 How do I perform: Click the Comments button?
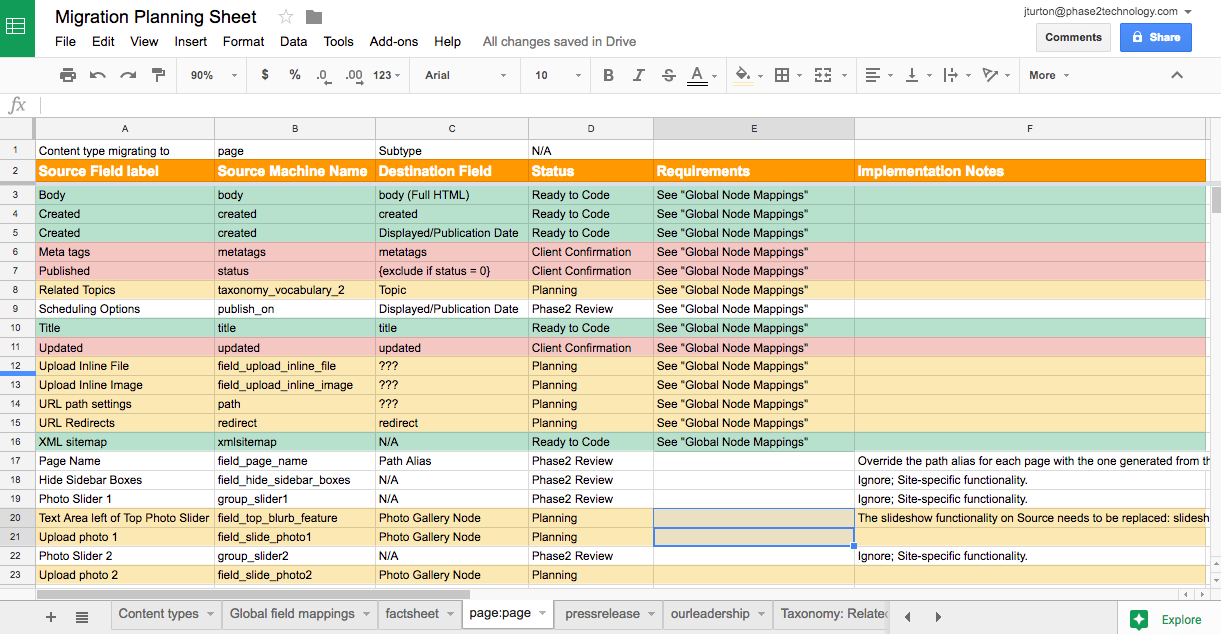1073,37
